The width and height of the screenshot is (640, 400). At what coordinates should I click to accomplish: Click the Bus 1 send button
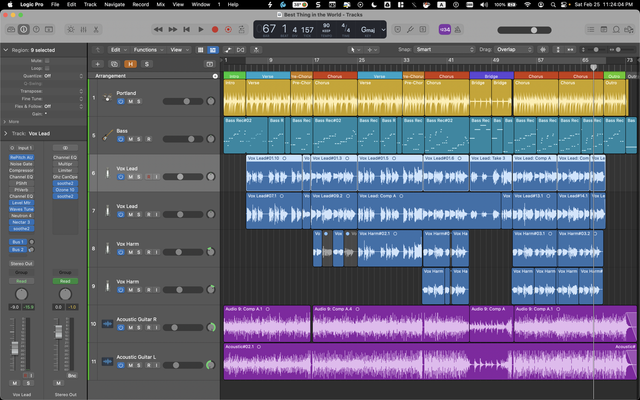[x=18, y=242]
